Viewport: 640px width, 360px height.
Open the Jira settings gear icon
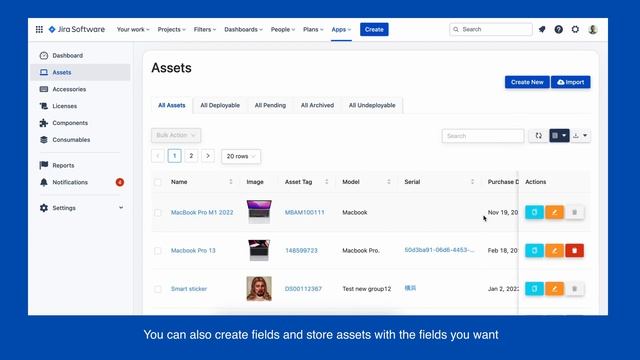[575, 29]
